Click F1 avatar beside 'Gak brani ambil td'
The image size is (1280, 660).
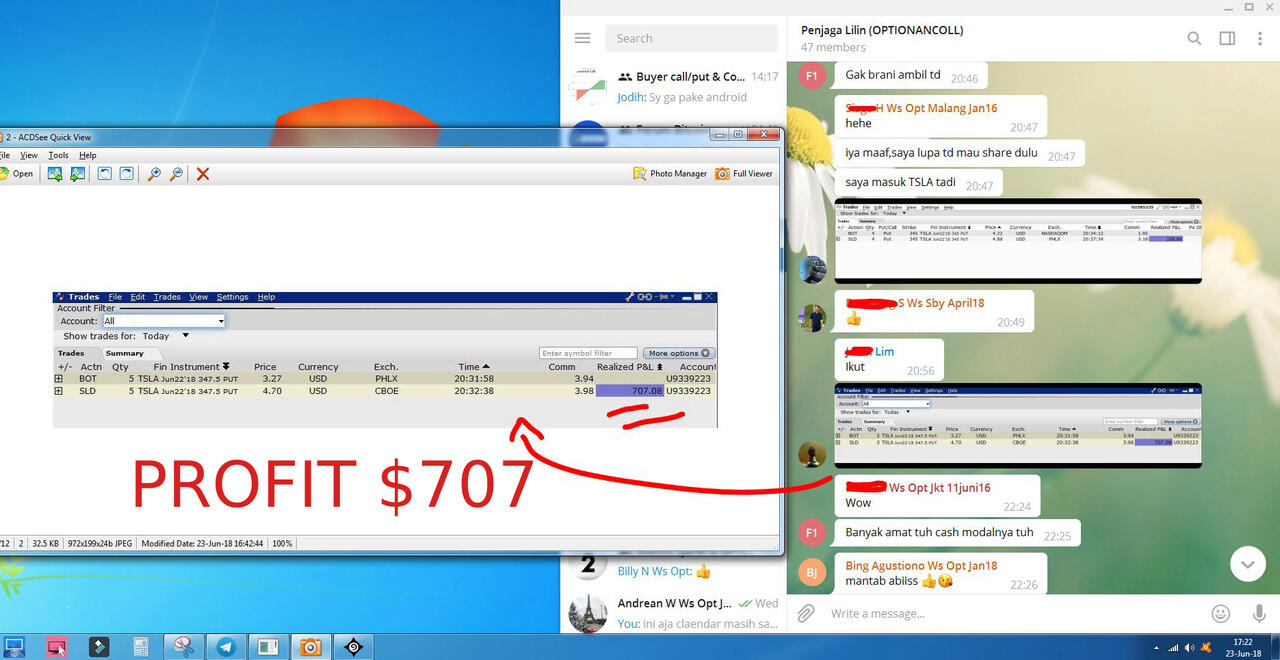(x=812, y=75)
